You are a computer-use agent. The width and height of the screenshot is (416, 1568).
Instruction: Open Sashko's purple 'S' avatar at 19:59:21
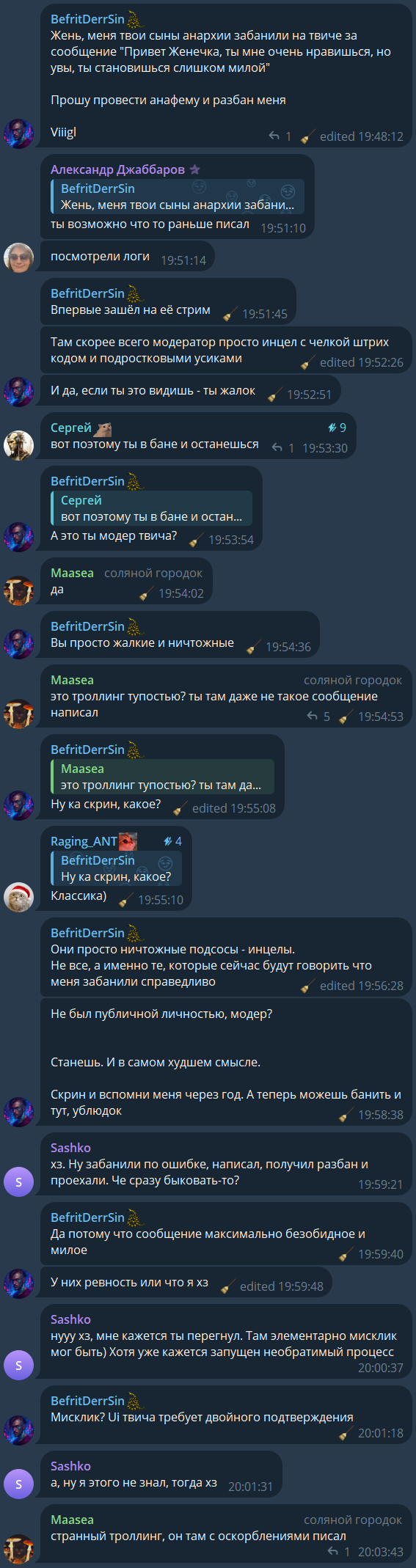point(19,1182)
